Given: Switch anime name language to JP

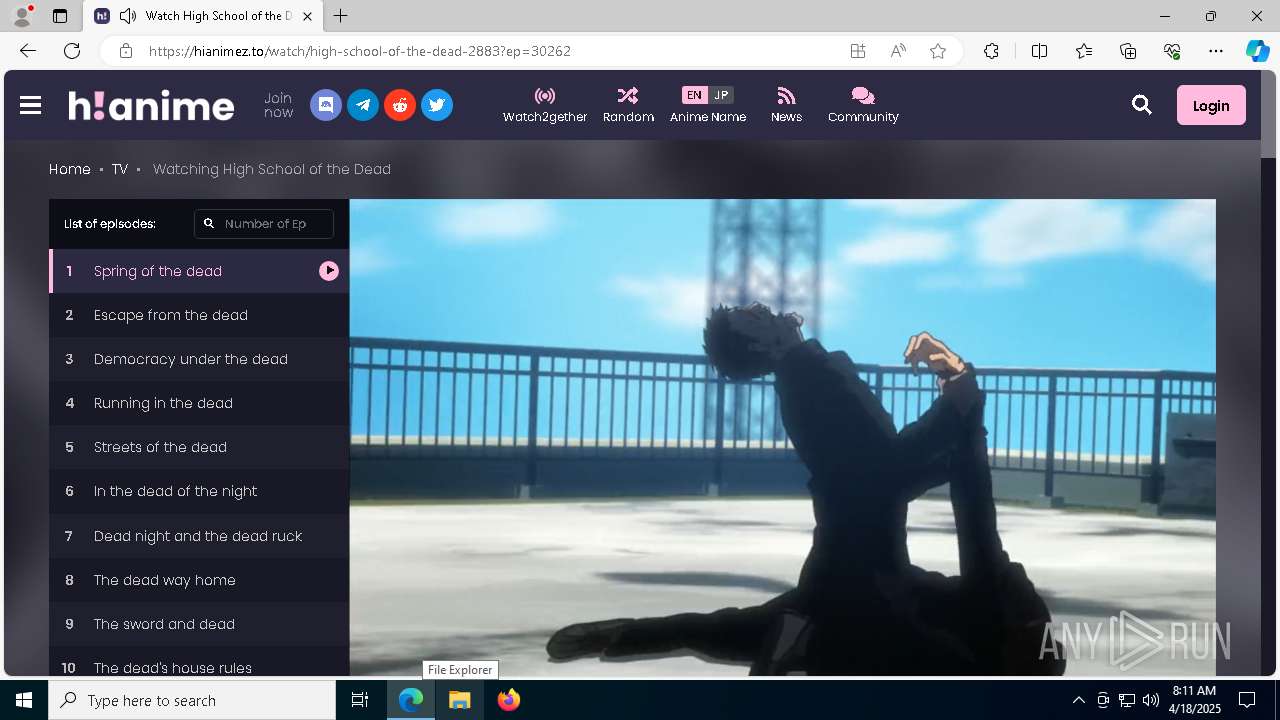Looking at the screenshot, I should tap(721, 95).
